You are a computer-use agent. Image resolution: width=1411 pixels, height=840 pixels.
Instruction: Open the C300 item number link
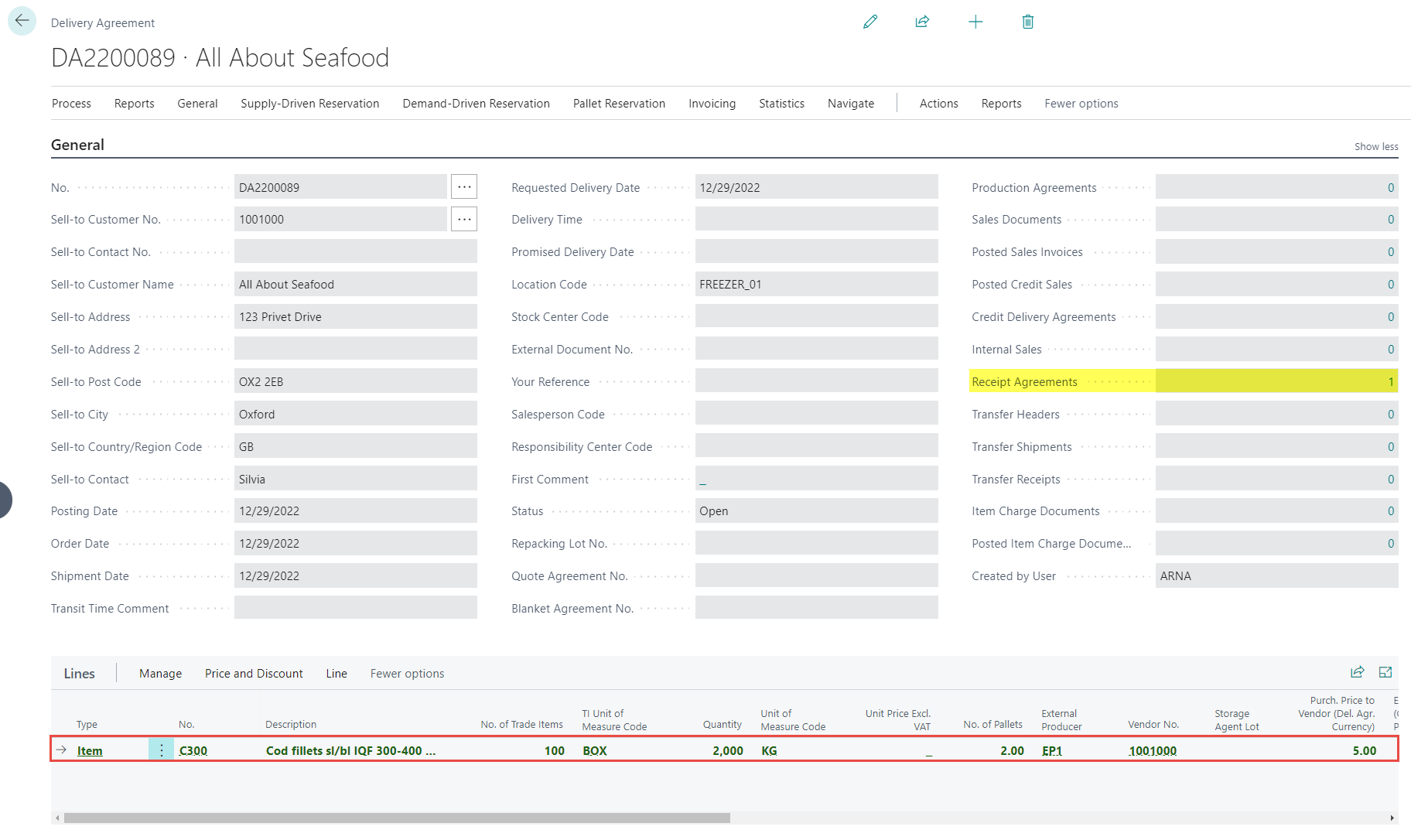[193, 750]
